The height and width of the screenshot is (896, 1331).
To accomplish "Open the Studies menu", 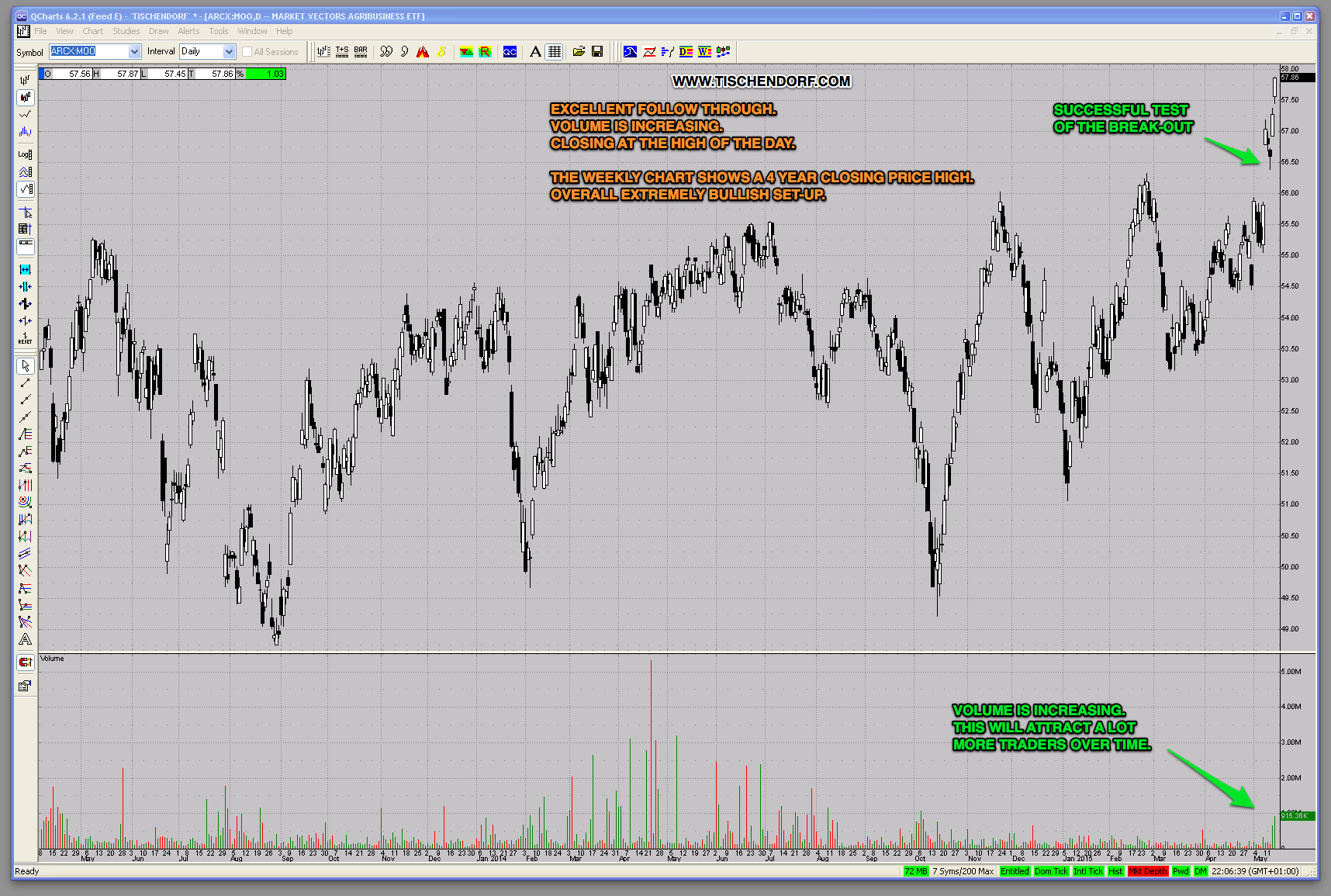I will click(x=126, y=32).
